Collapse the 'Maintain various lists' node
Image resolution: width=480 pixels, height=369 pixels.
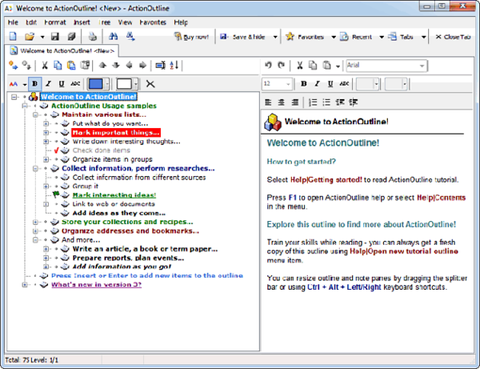[35, 115]
